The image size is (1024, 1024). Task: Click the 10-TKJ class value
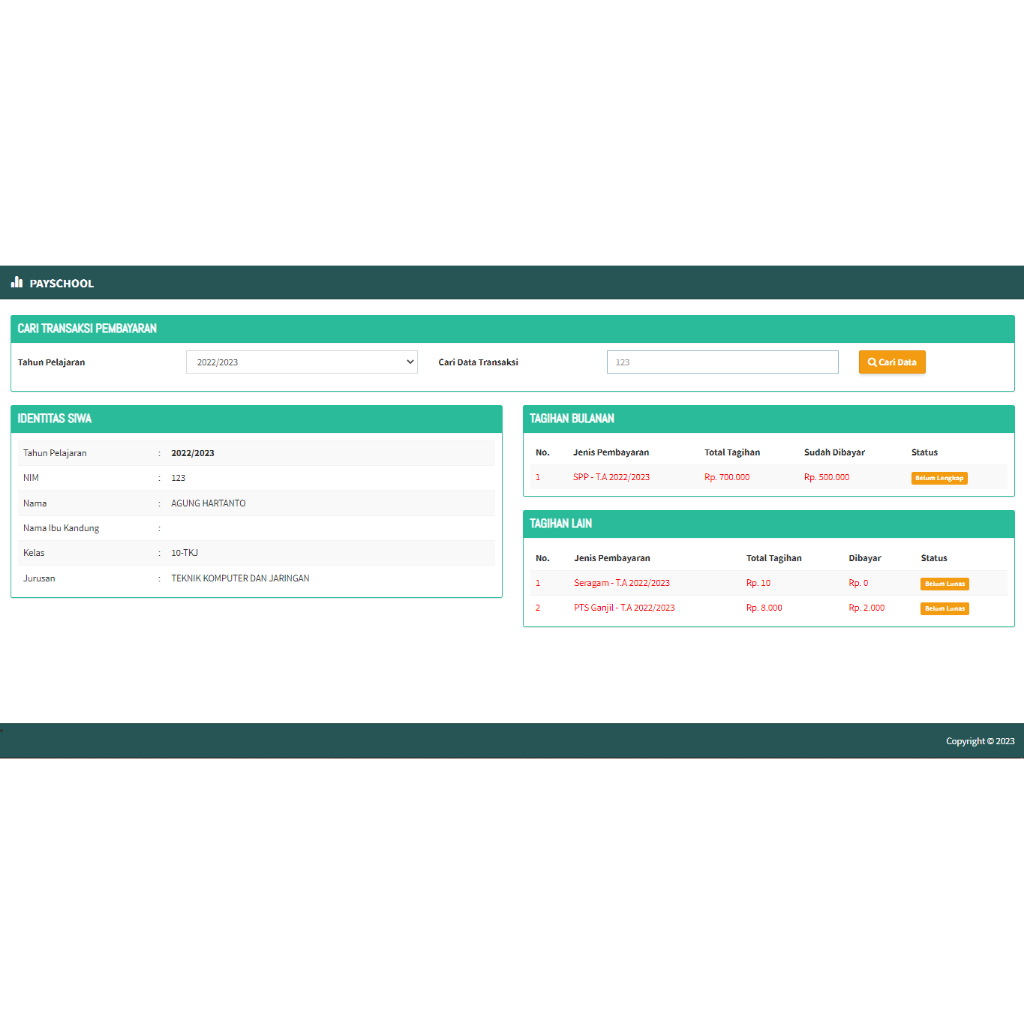pos(184,552)
